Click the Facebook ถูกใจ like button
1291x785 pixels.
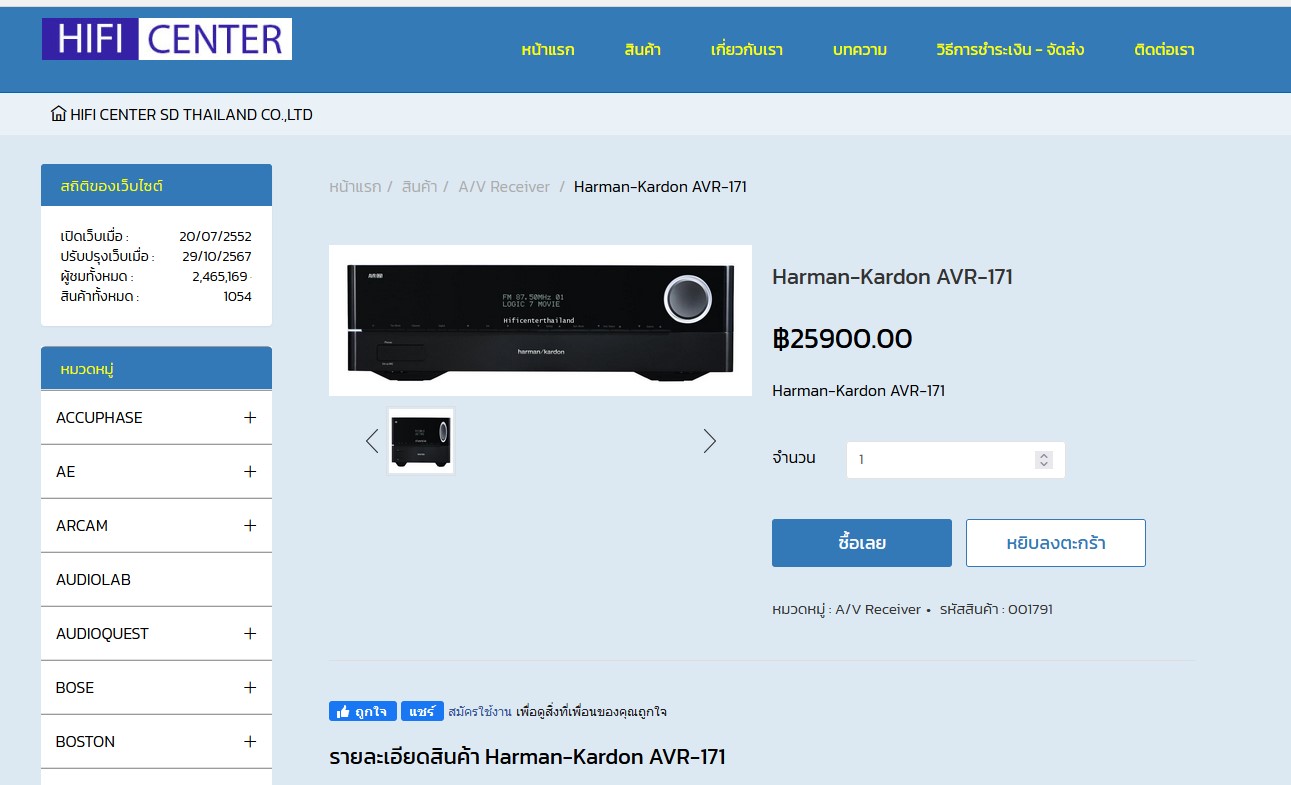coord(363,712)
